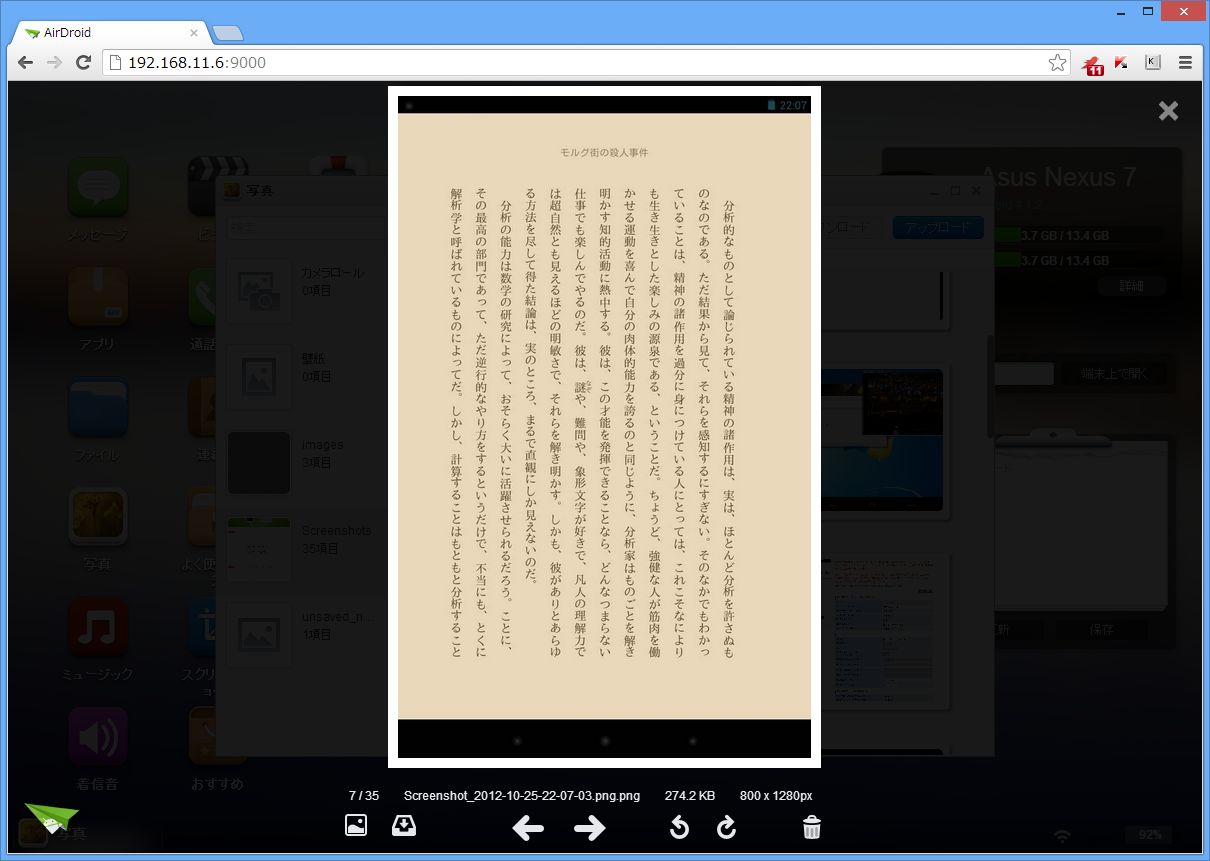Click the 274.2 KB file size label
This screenshot has width=1210, height=861.
tap(690, 796)
